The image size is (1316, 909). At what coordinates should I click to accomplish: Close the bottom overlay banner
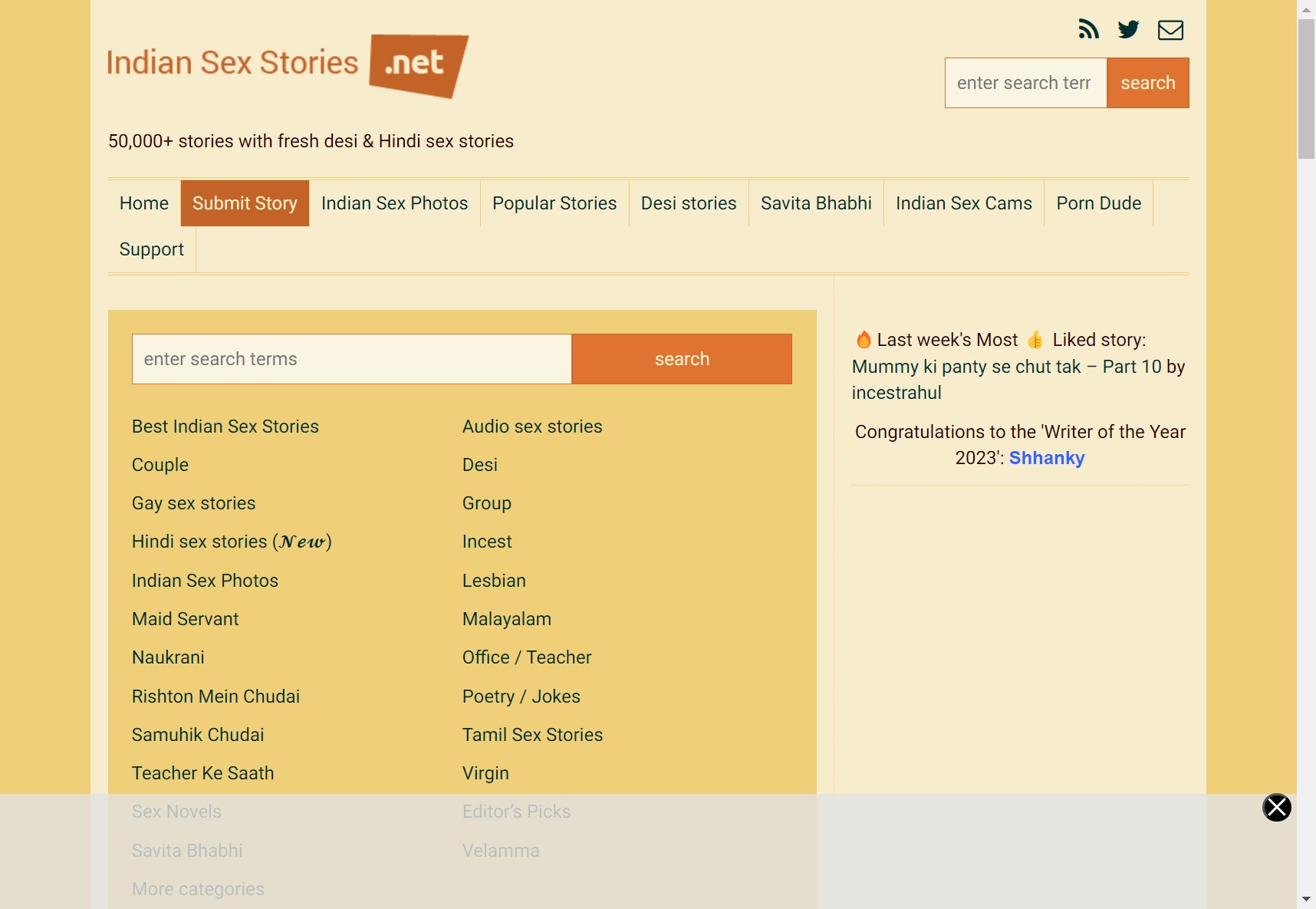(1276, 808)
